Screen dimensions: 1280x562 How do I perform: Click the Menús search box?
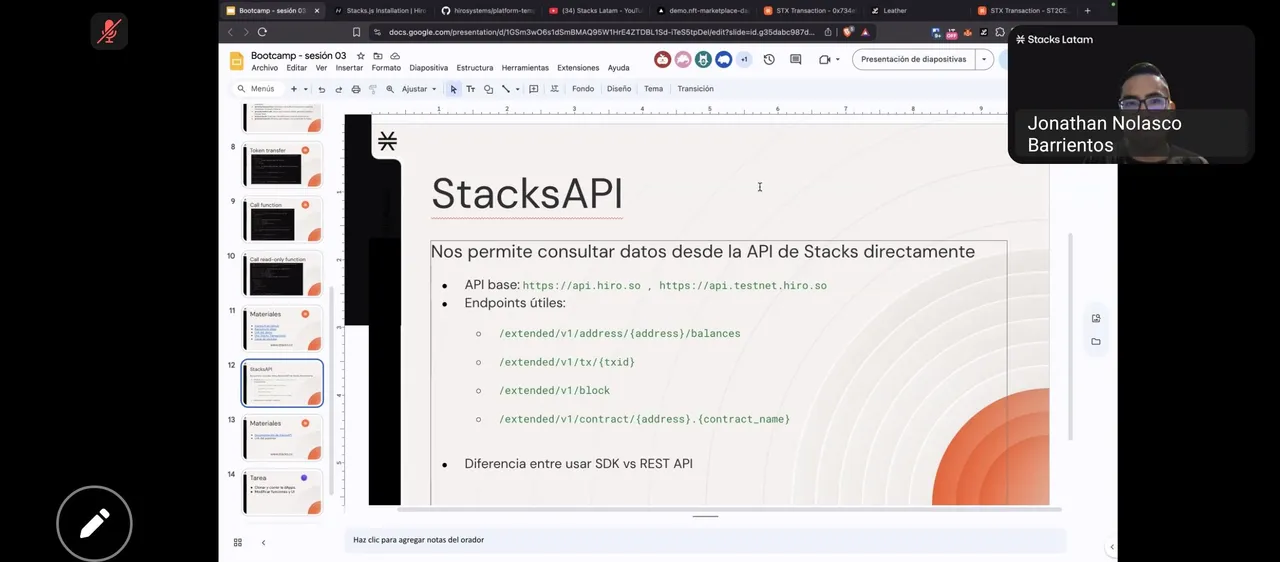coord(257,89)
